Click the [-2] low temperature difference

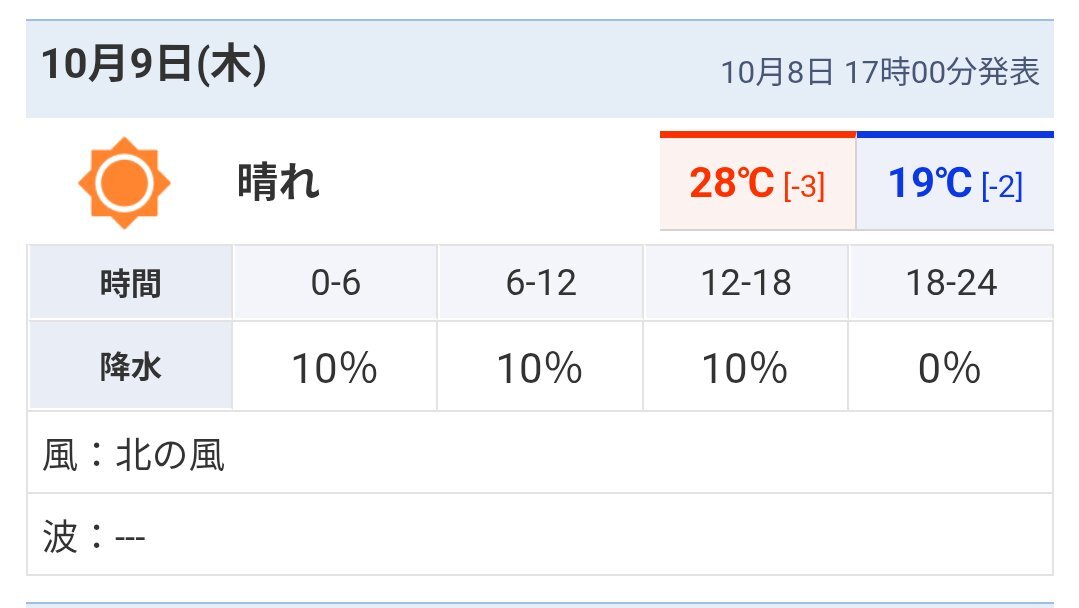tap(1002, 186)
